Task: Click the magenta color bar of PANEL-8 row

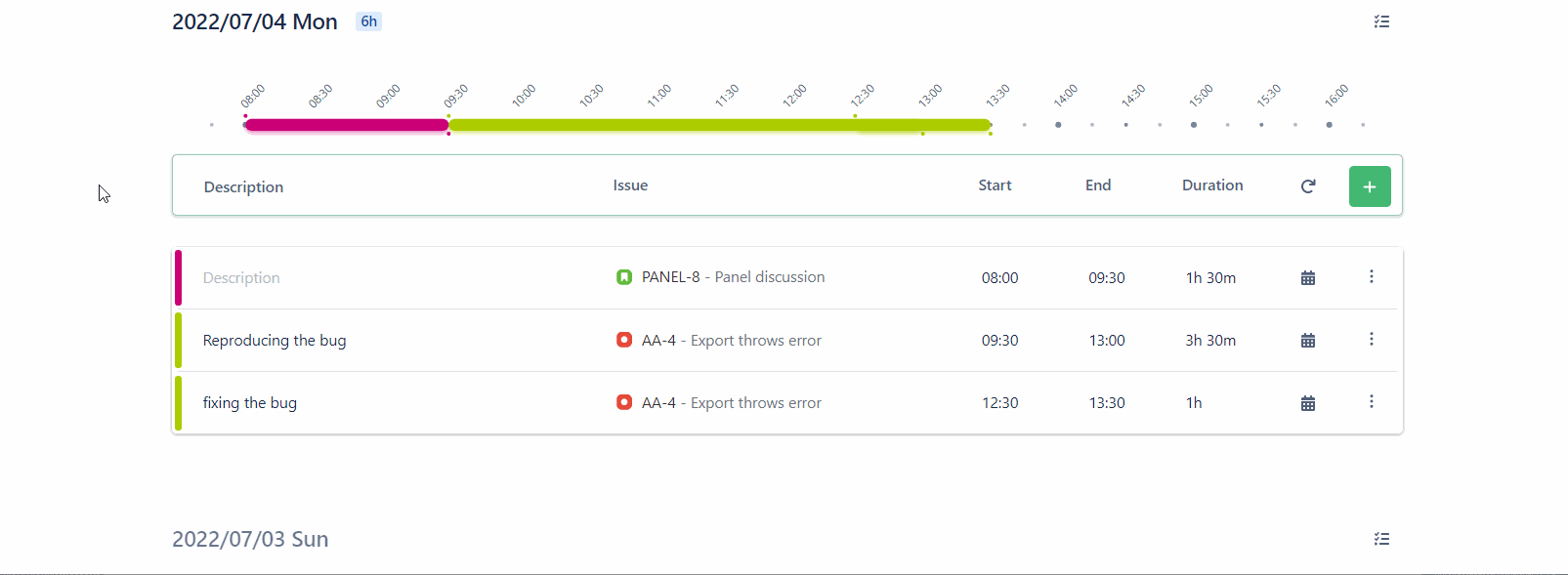Action: coord(178,278)
